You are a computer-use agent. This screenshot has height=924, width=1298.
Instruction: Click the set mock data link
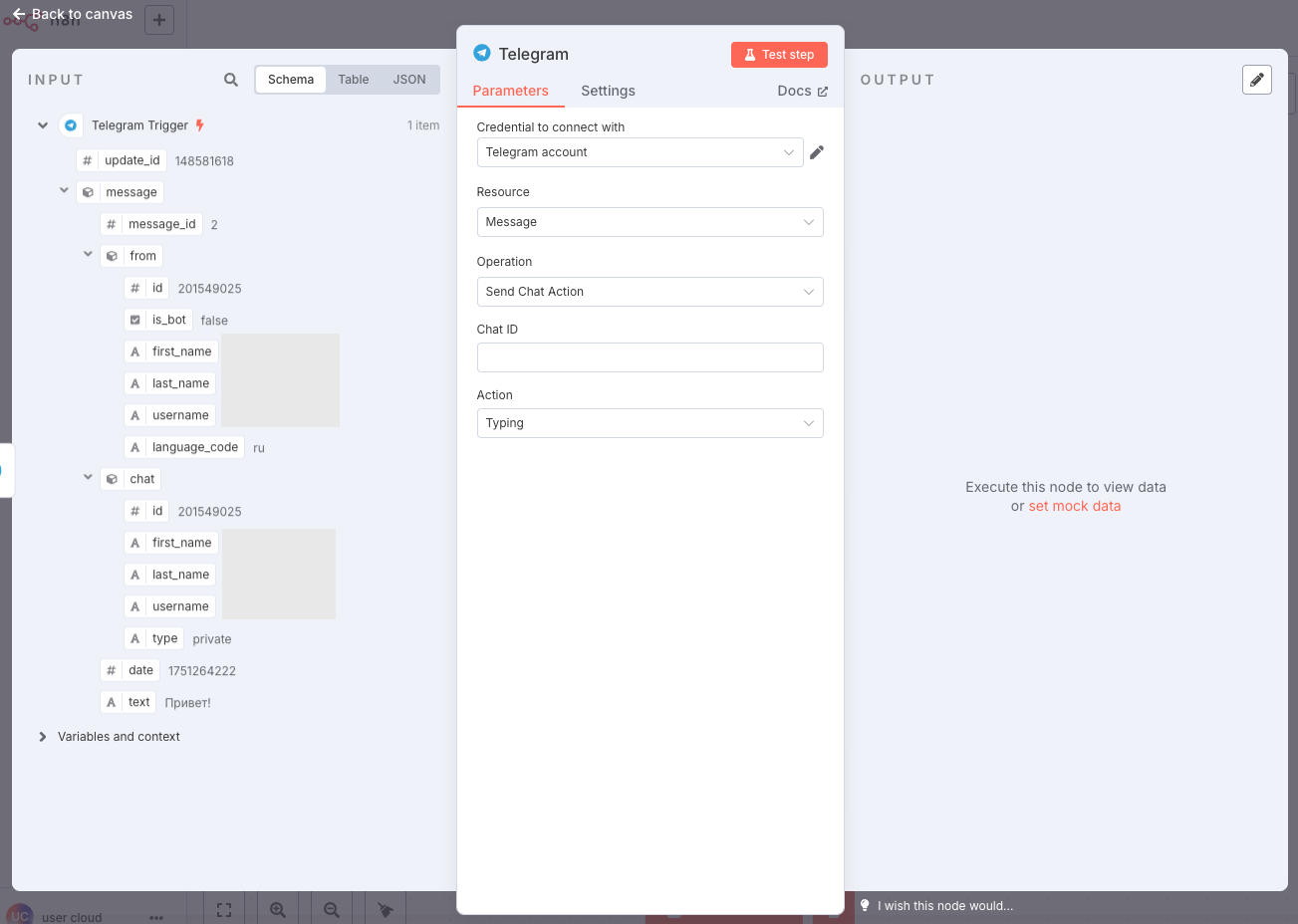(x=1074, y=506)
